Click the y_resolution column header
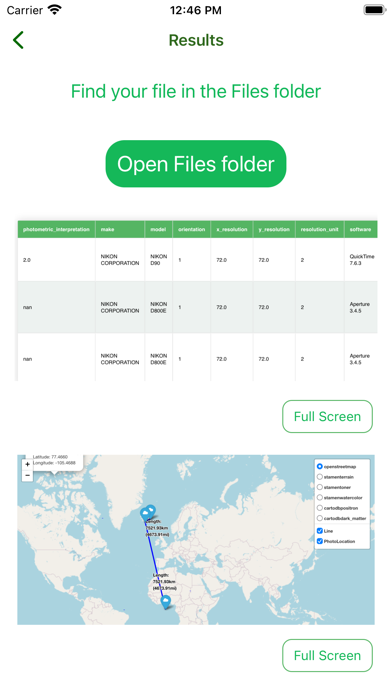 [x=274, y=229]
